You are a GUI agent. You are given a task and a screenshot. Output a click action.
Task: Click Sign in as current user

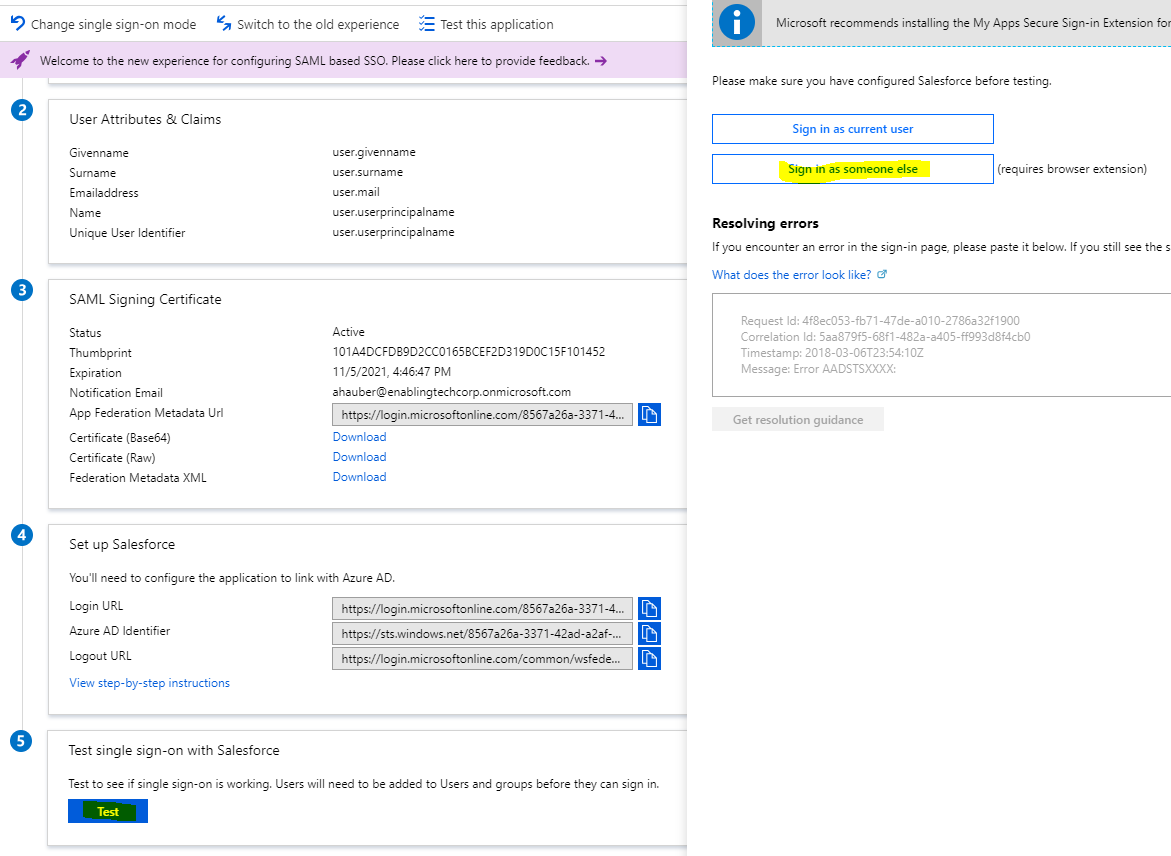tap(852, 128)
